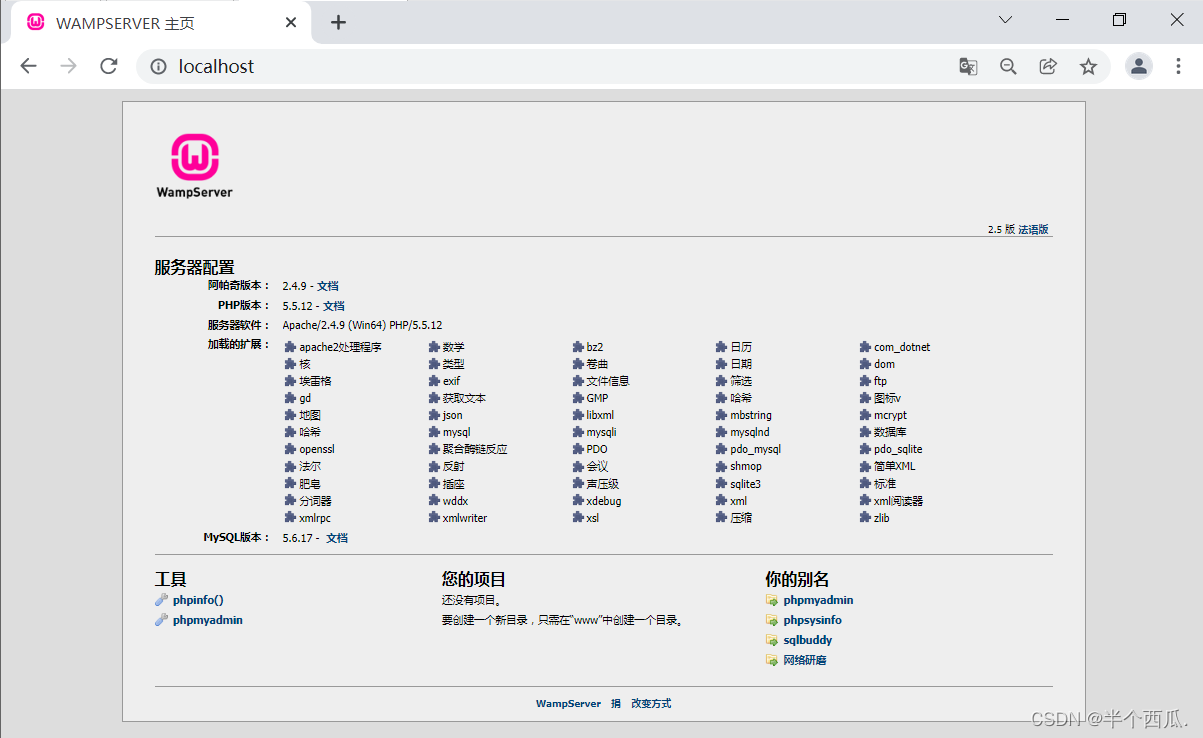
Task: Click the WampServer footer link
Action: (568, 704)
